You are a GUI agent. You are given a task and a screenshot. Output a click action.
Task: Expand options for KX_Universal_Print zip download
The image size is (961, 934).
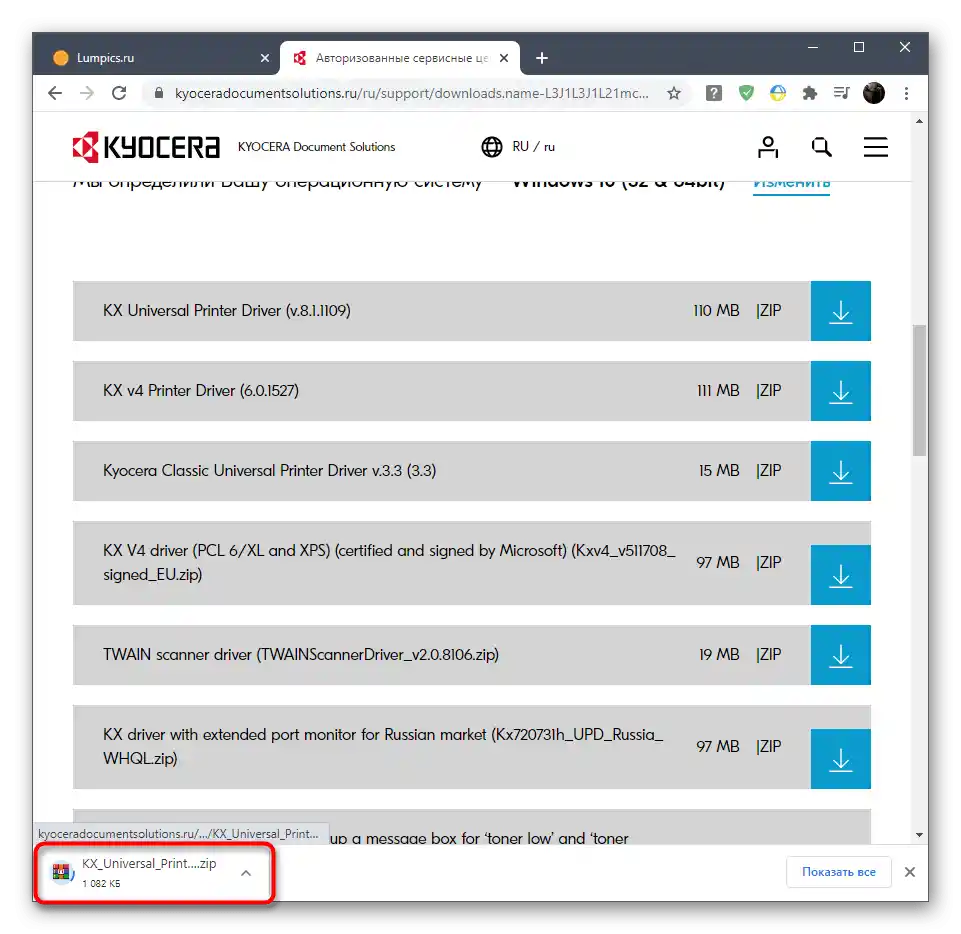246,873
